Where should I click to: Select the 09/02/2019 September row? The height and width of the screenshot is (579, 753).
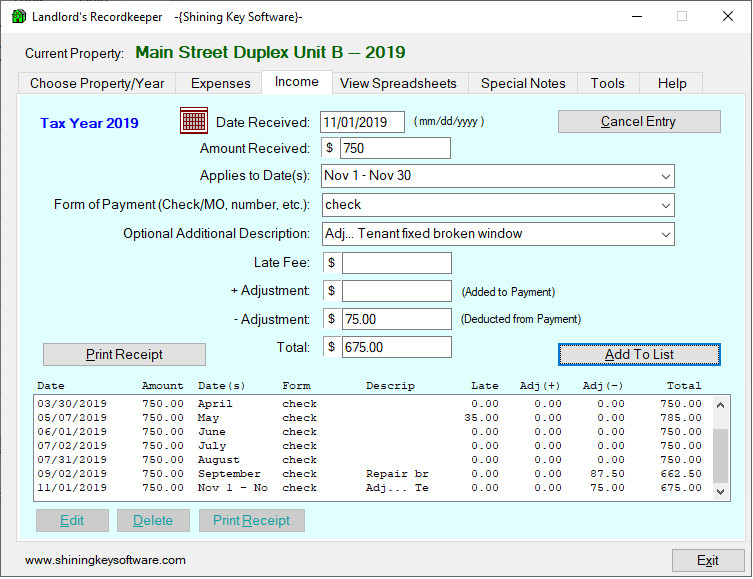tap(370, 473)
